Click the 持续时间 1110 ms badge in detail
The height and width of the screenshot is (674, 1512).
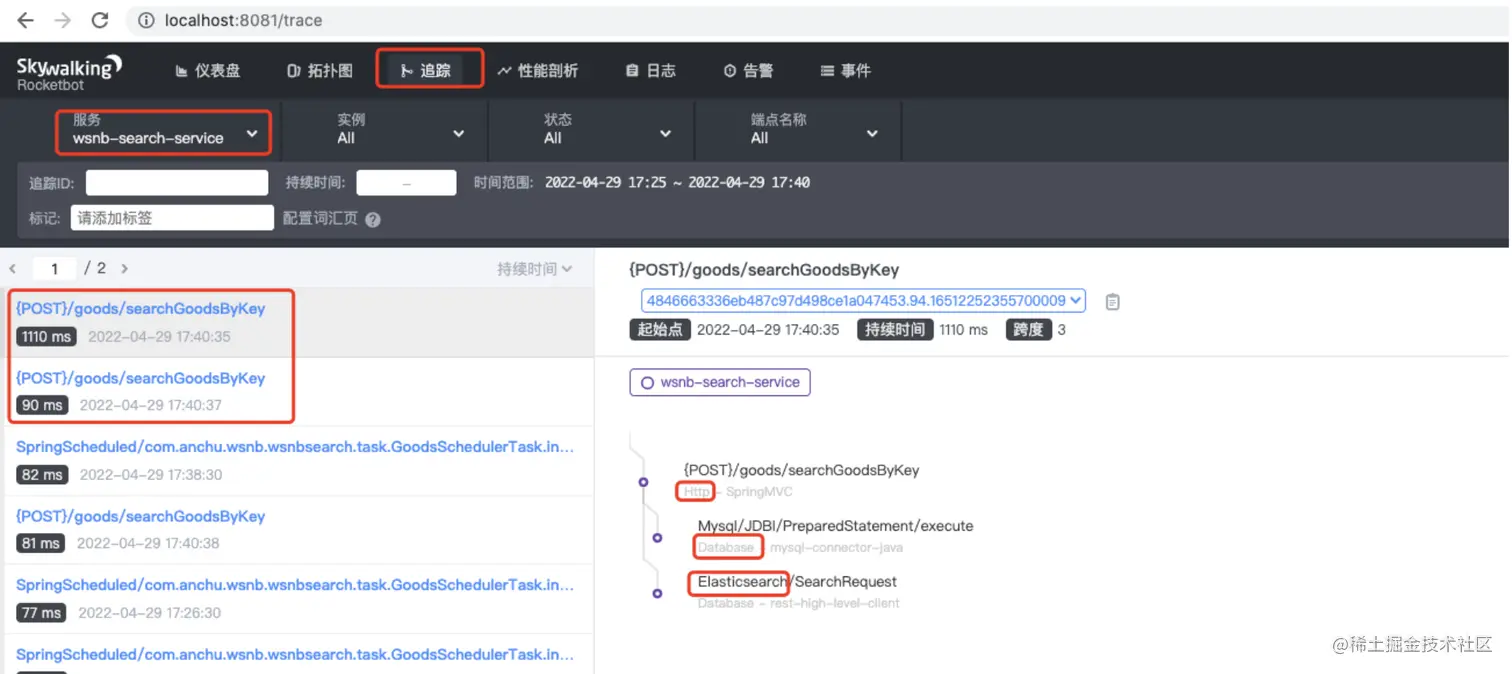click(x=895, y=330)
